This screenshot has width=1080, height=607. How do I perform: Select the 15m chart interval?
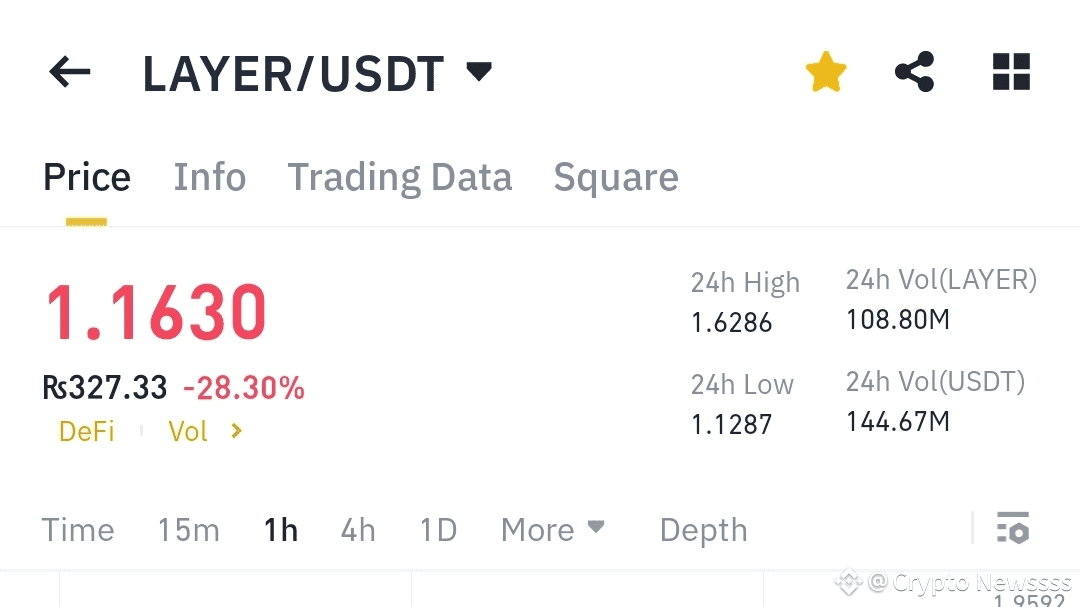point(188,529)
